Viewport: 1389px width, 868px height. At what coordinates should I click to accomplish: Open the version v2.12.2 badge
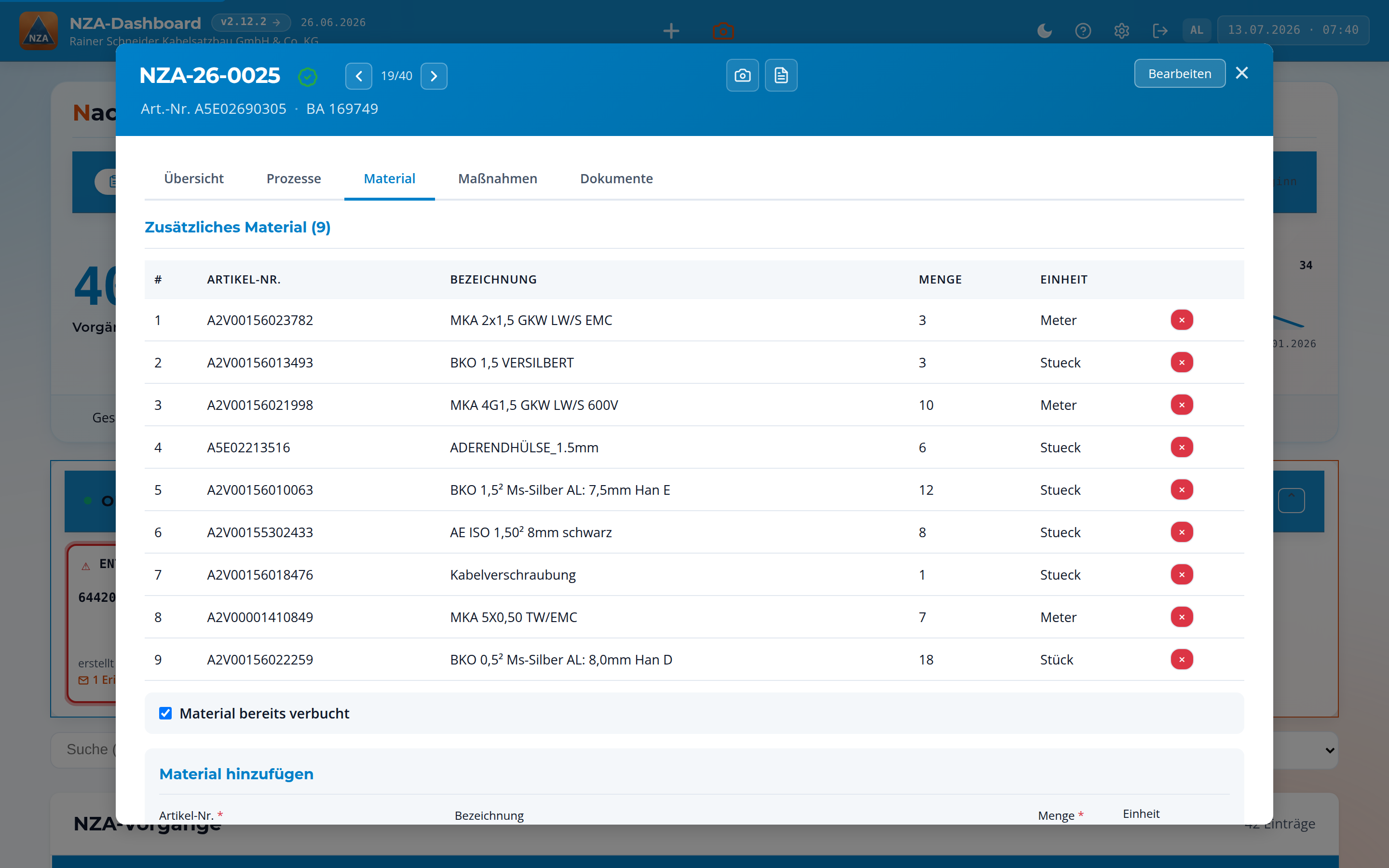tap(251, 22)
